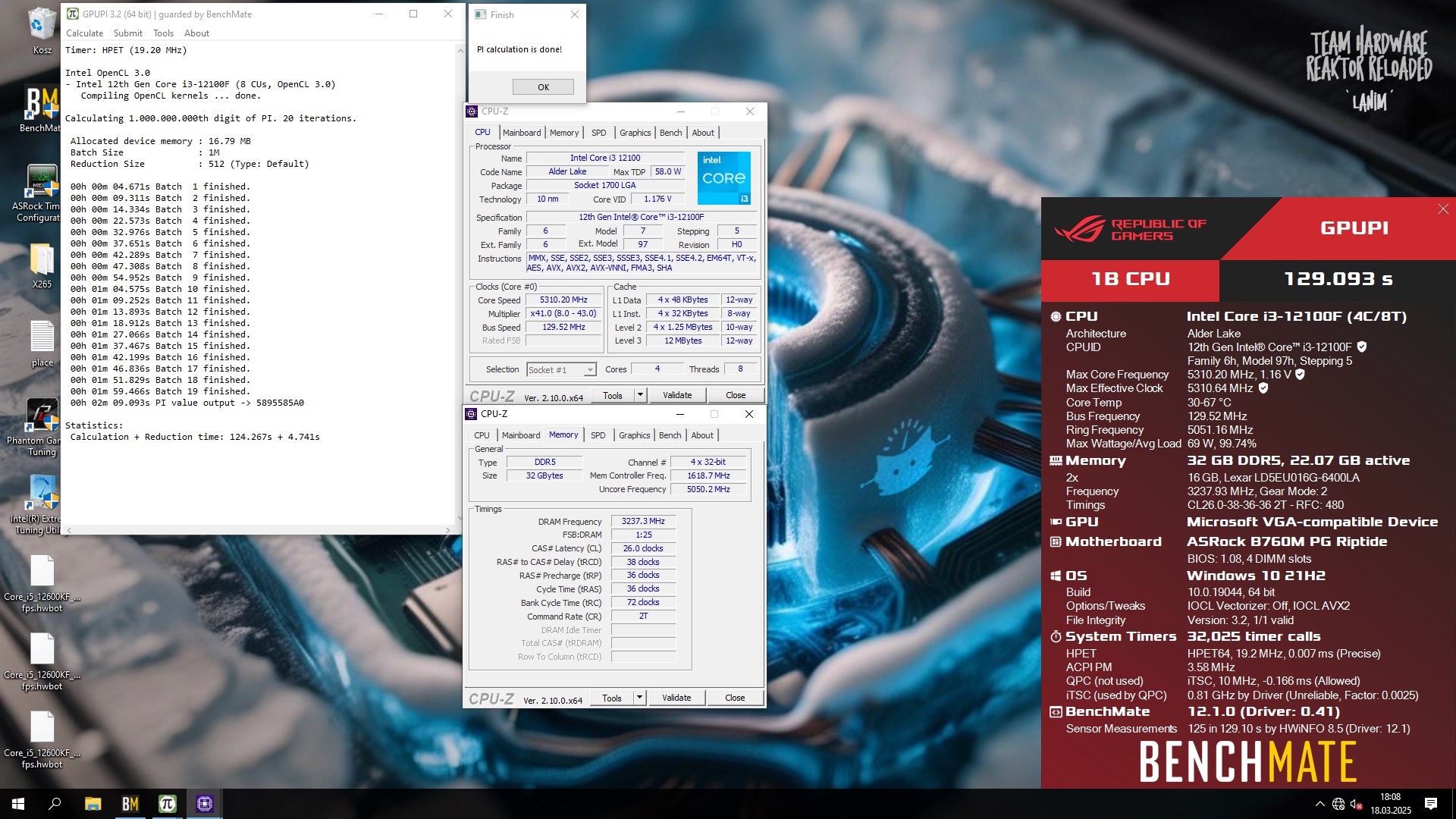Screen dimensions: 1456x819
Task: Switch to BenchMate in the taskbar
Action: click(x=130, y=804)
